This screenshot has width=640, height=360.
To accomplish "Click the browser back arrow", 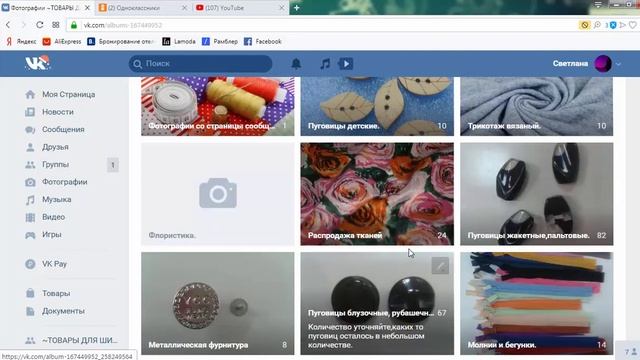I will [8, 25].
